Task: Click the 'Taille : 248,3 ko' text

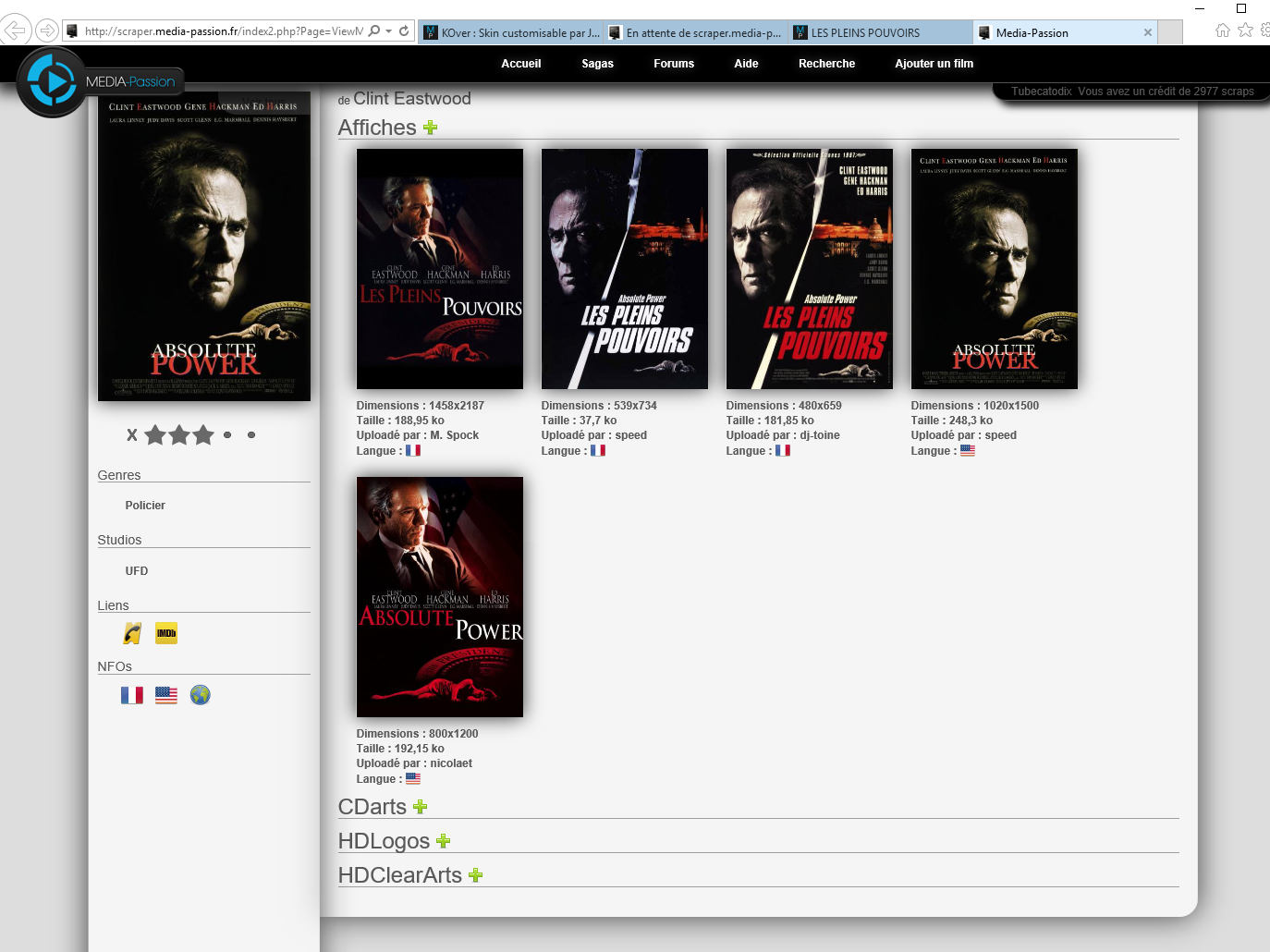Action: pyautogui.click(x=952, y=421)
